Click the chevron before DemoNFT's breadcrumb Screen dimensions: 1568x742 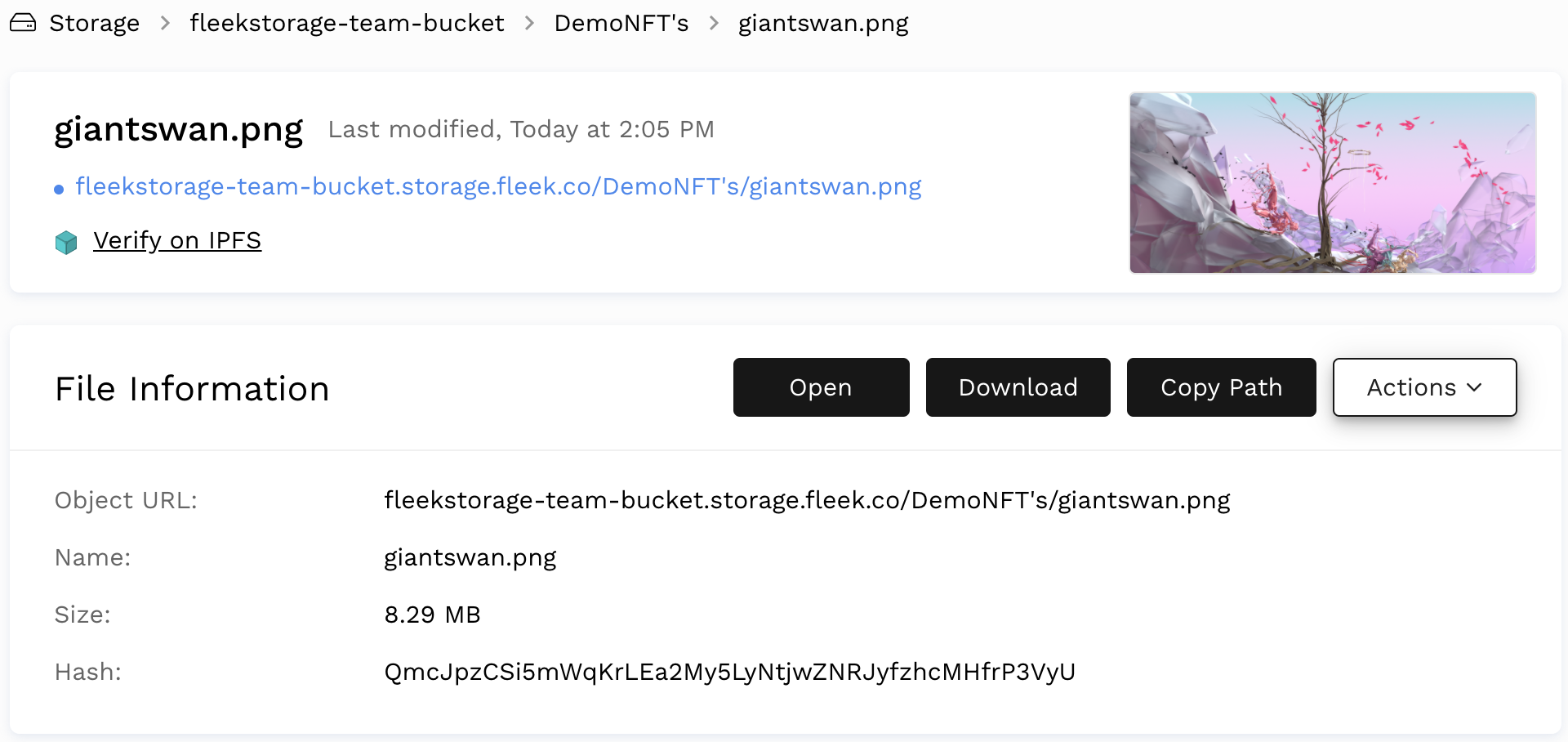point(529,23)
